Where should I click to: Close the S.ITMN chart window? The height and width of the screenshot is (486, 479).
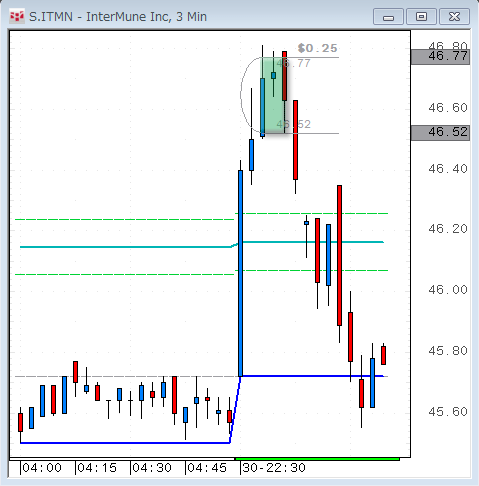454,17
